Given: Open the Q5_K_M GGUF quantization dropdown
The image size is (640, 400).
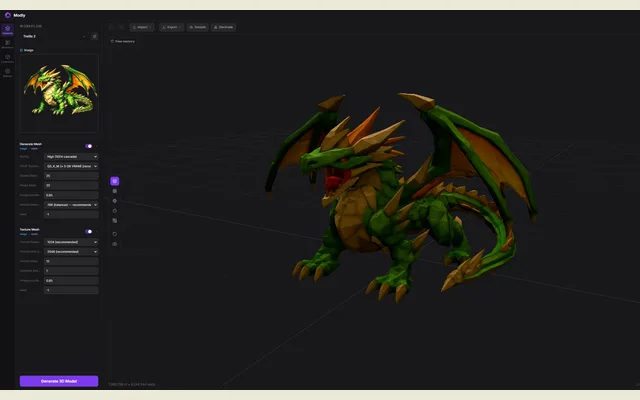Looking at the screenshot, I should 71,166.
